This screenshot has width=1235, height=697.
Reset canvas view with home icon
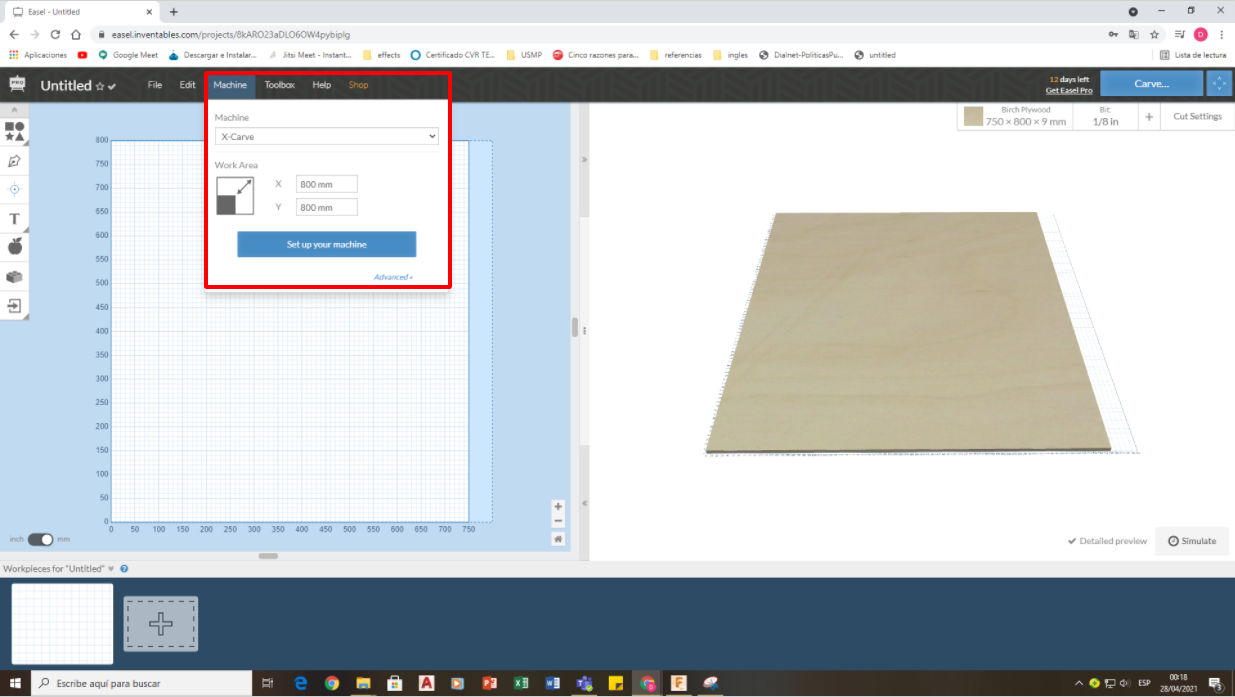pos(558,539)
